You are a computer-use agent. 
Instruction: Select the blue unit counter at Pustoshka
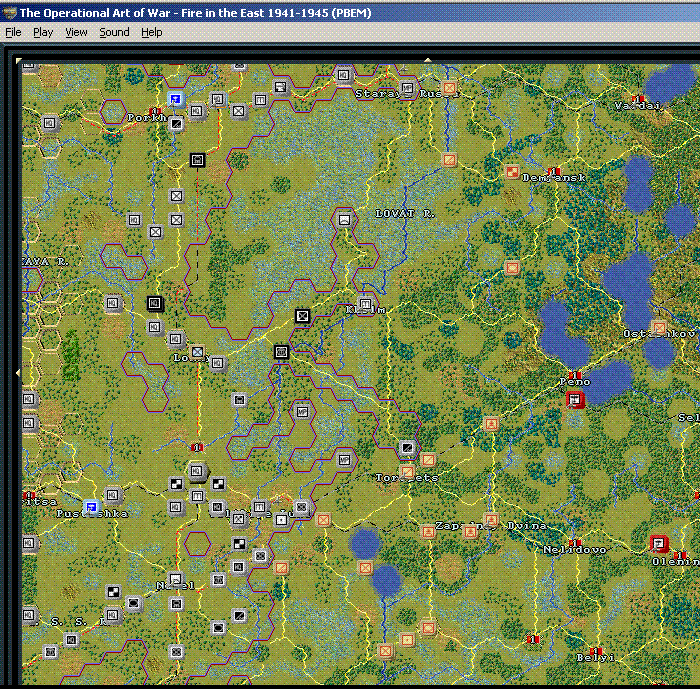(92, 507)
